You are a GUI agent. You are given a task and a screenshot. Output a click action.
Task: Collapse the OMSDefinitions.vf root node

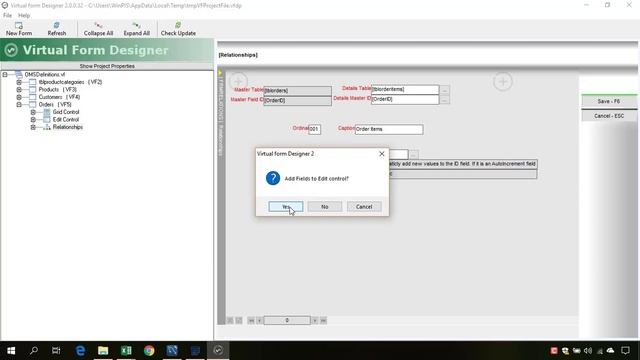5,75
